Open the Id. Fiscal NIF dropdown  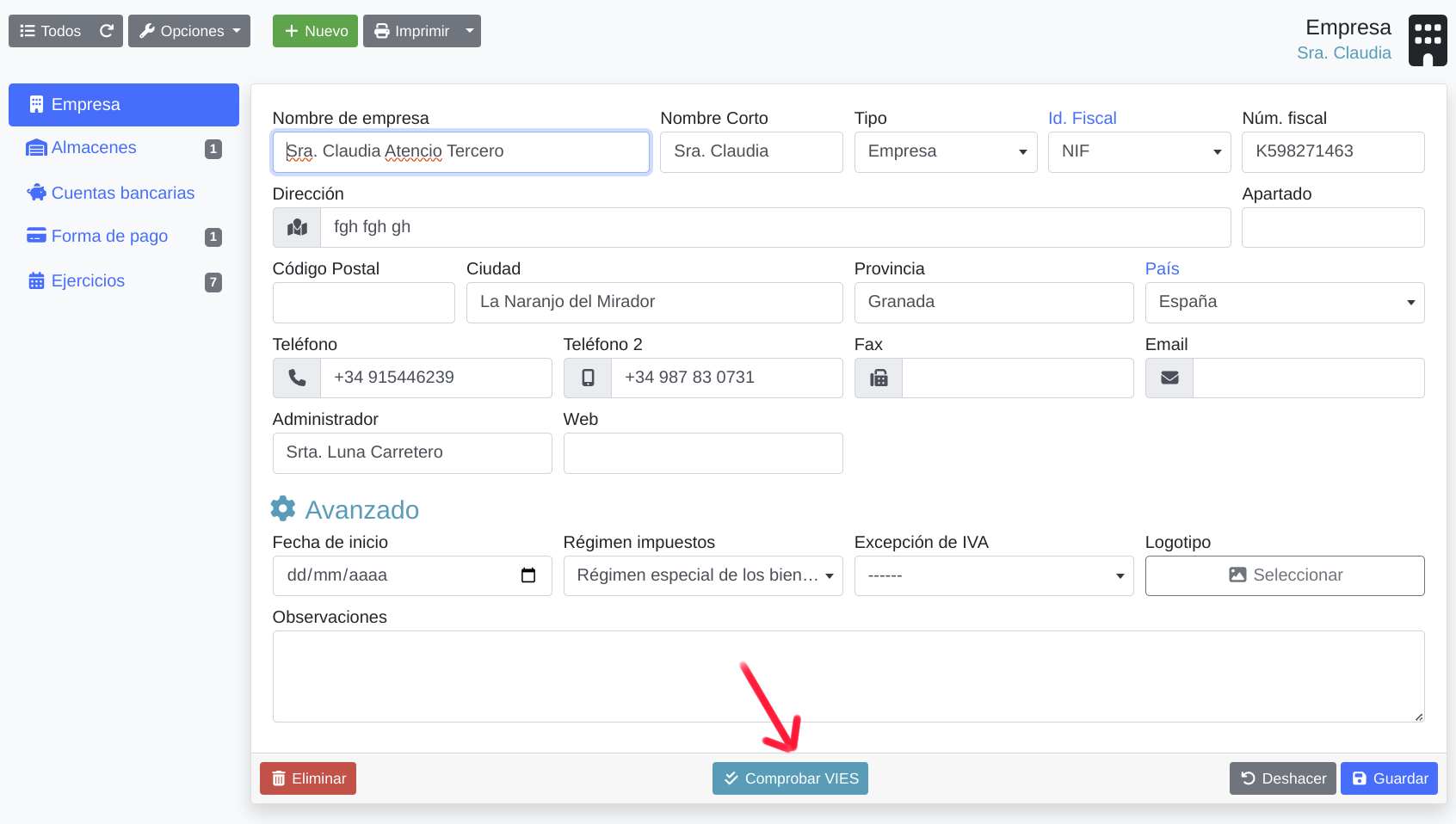[x=1139, y=152]
